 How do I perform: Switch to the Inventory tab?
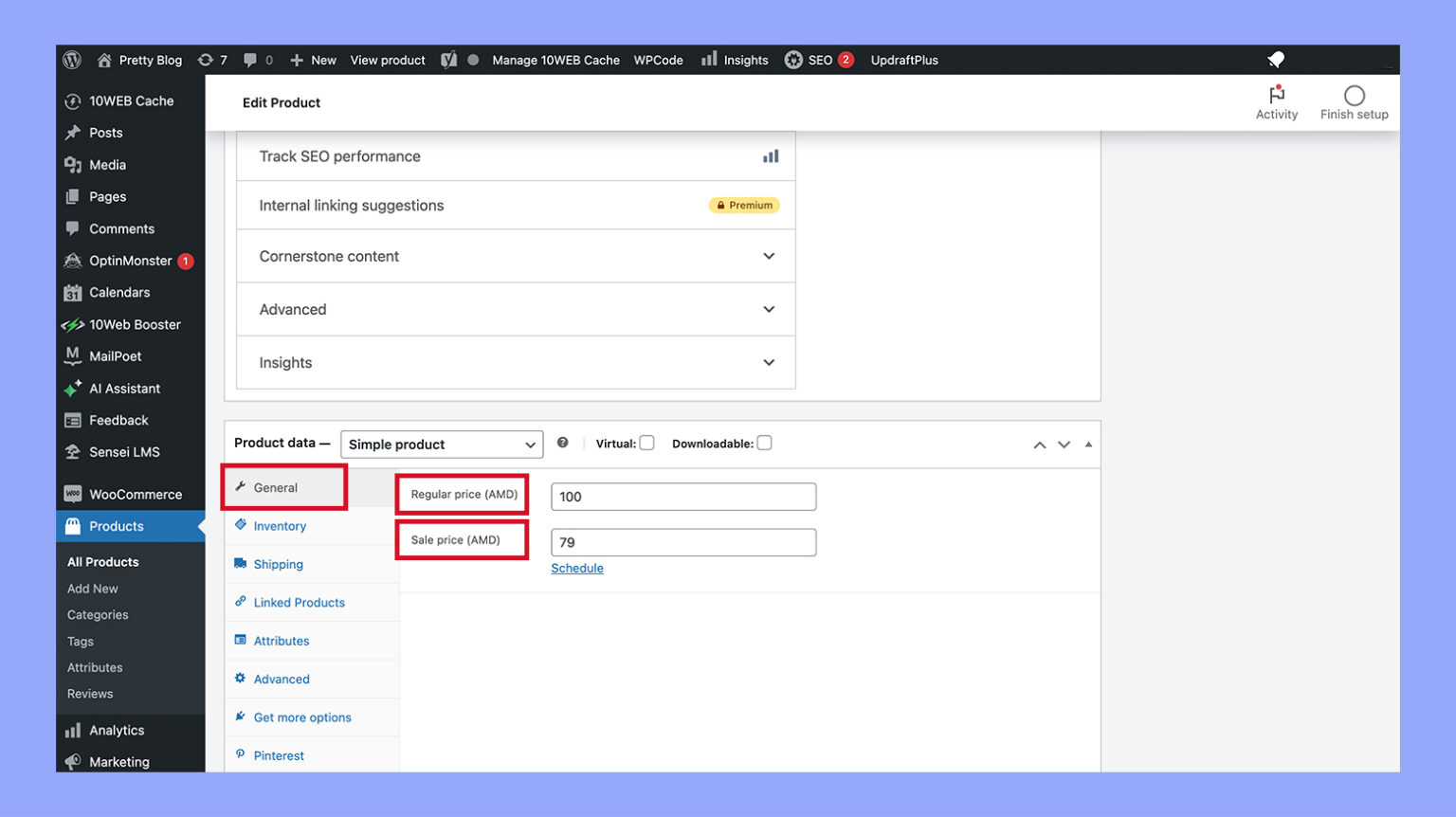coord(280,526)
